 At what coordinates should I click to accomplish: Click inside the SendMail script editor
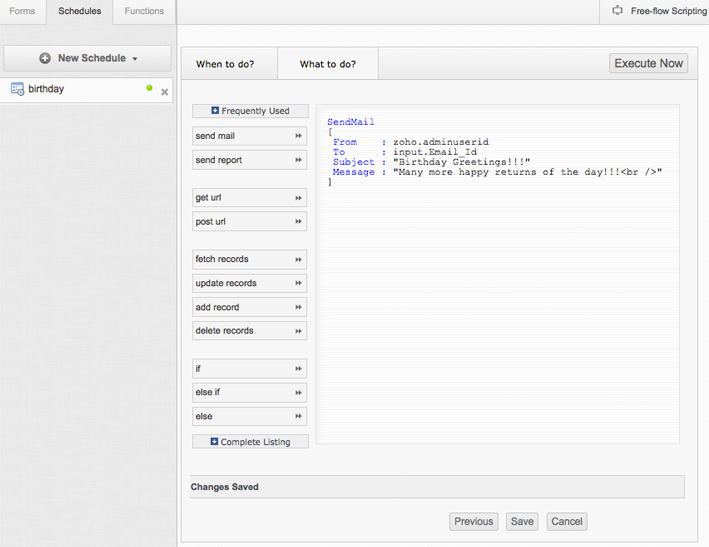(497, 300)
